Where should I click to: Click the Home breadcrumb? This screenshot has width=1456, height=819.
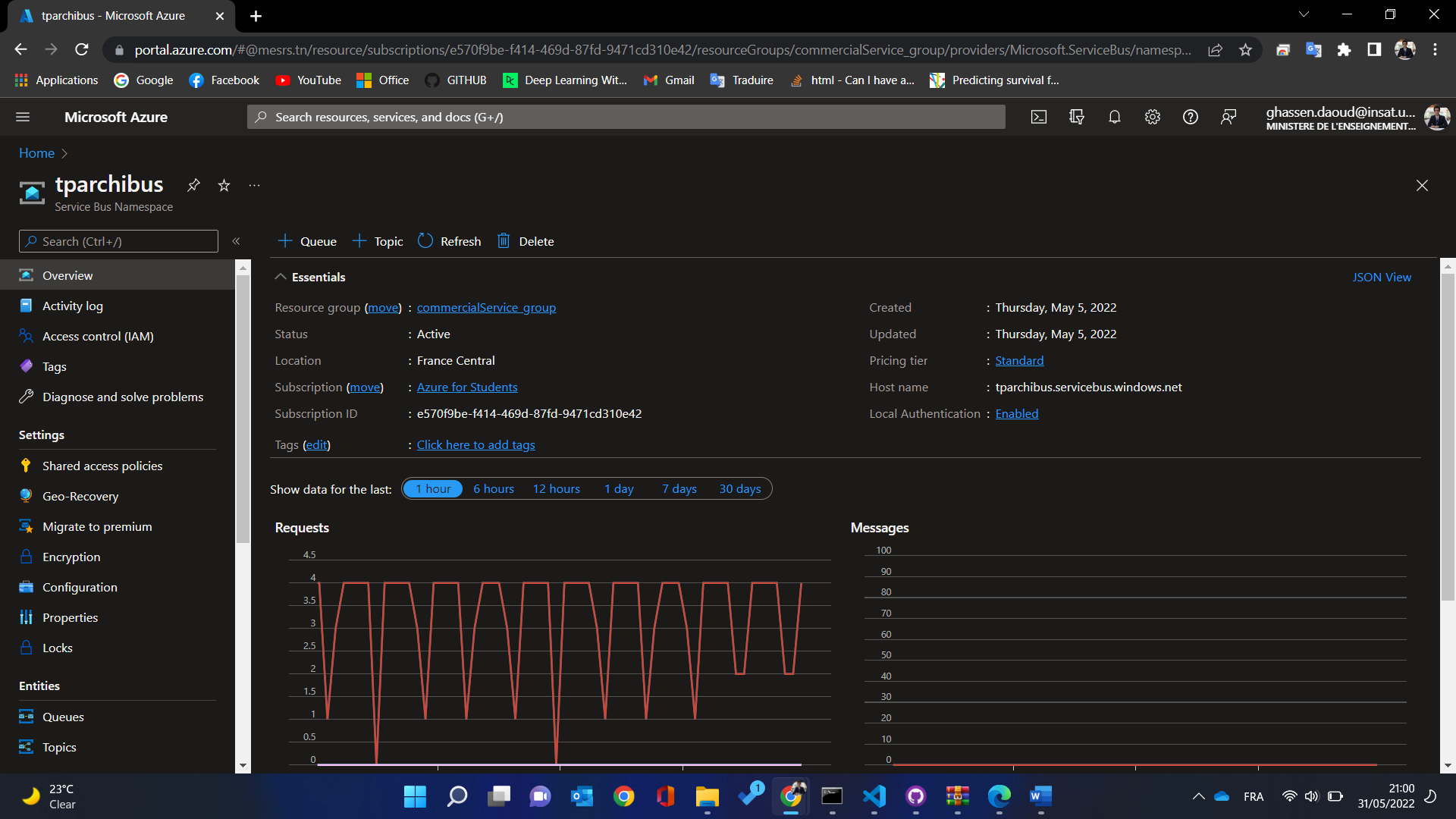click(x=36, y=153)
